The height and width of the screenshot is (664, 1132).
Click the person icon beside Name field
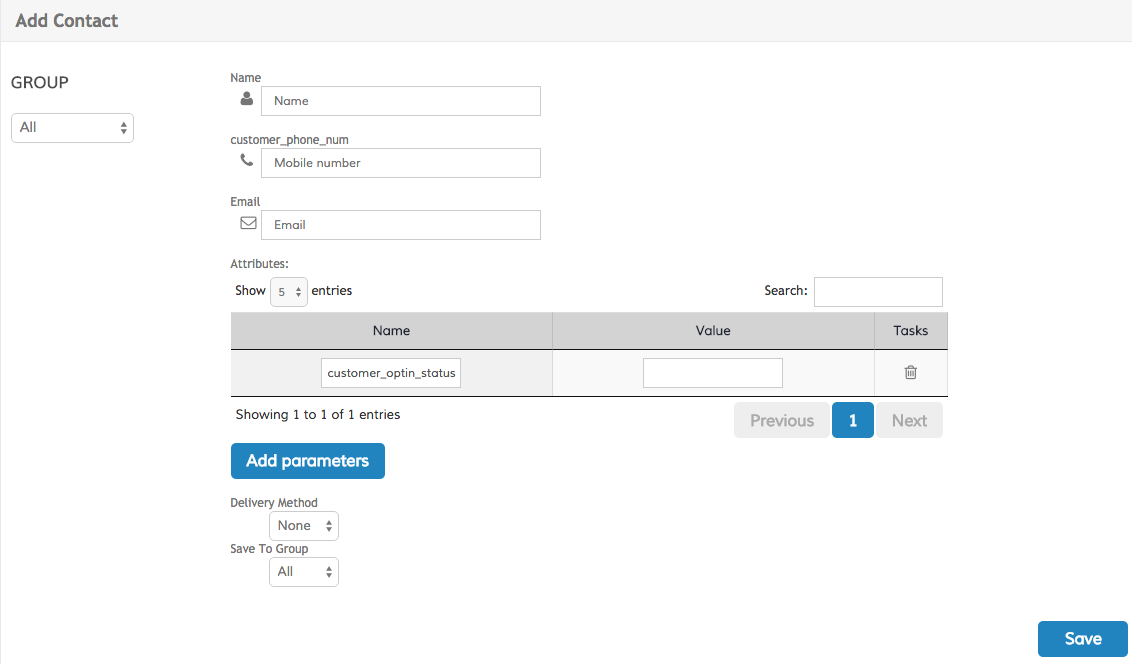coord(247,100)
